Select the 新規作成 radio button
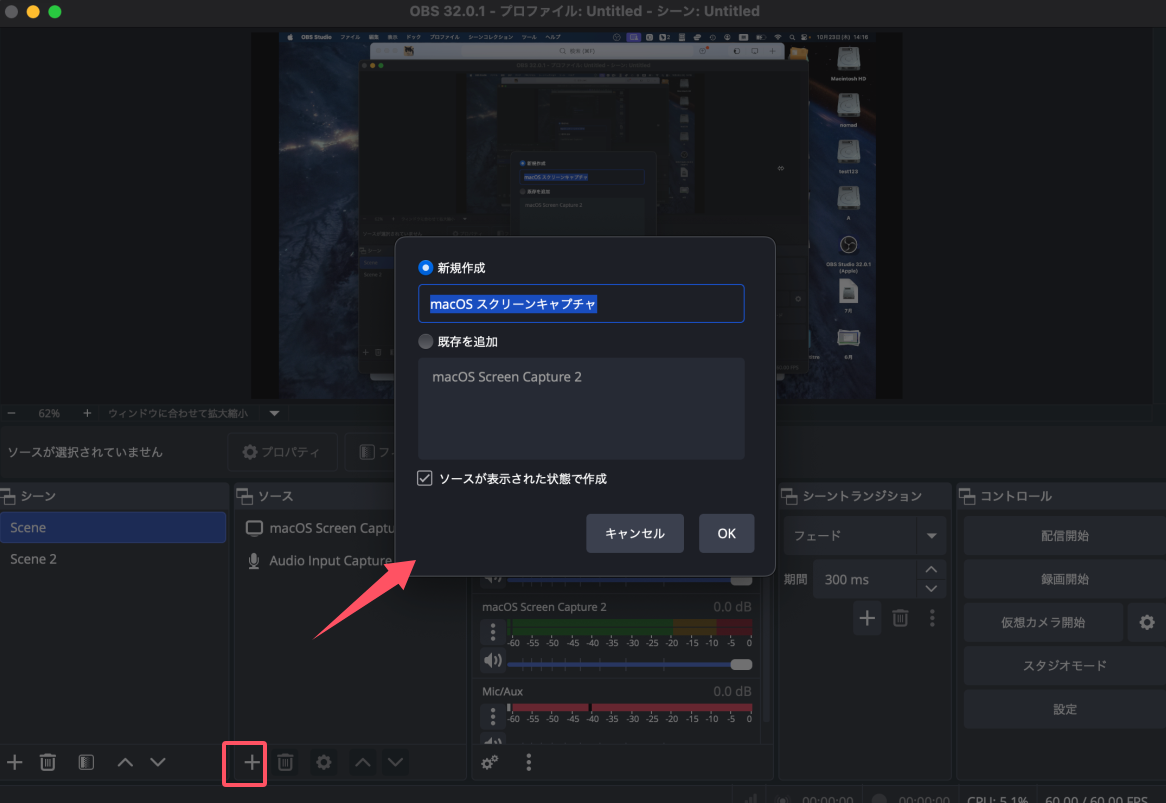 click(424, 267)
